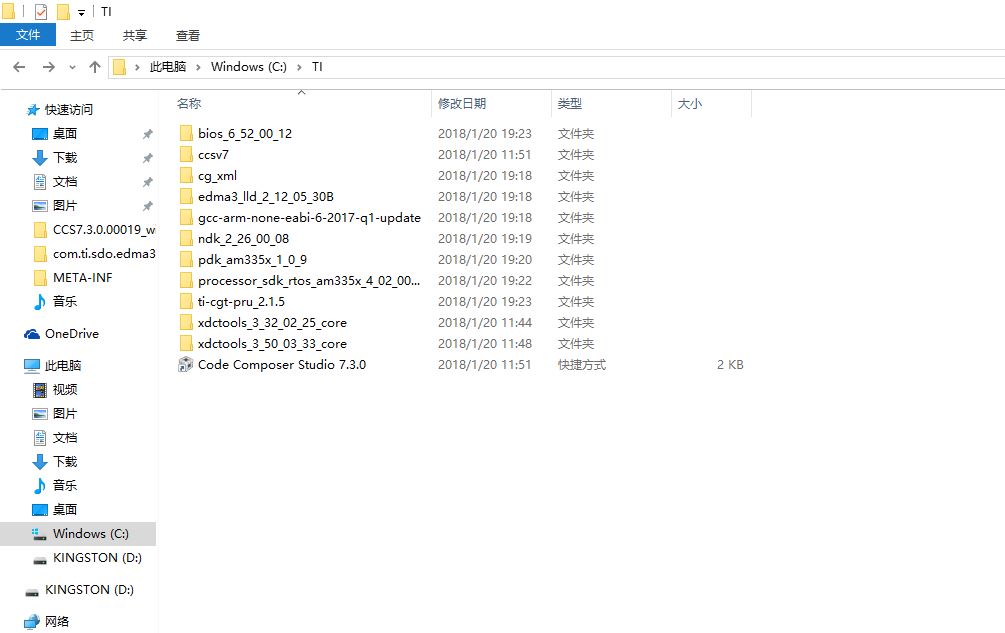
Task: Click the Forward navigation arrow
Action: coord(49,67)
